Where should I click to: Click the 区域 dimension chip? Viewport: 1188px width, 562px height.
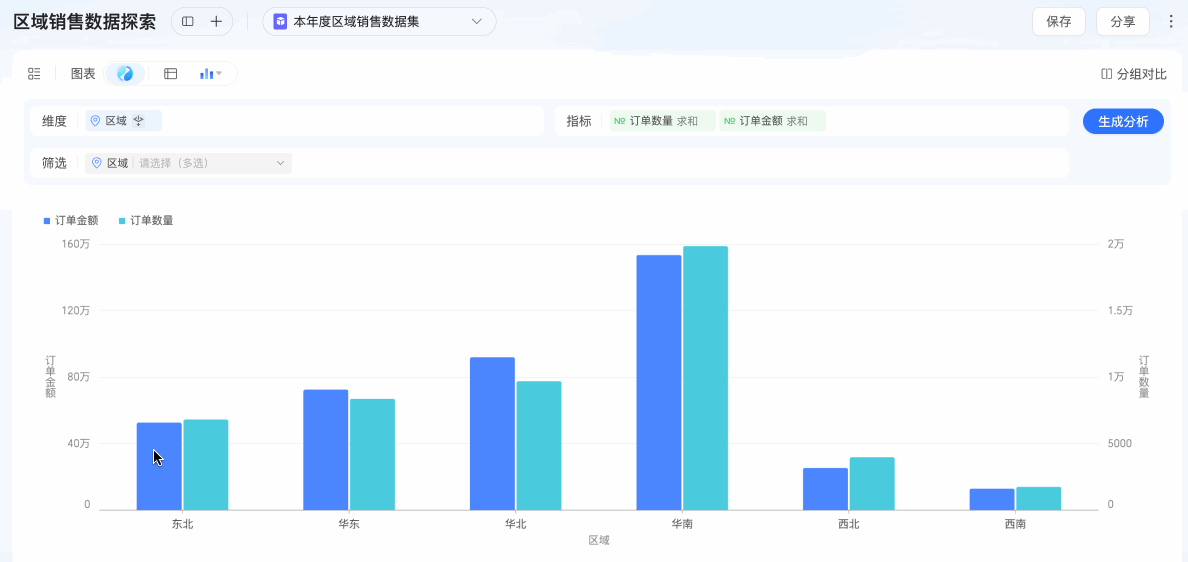[123, 121]
